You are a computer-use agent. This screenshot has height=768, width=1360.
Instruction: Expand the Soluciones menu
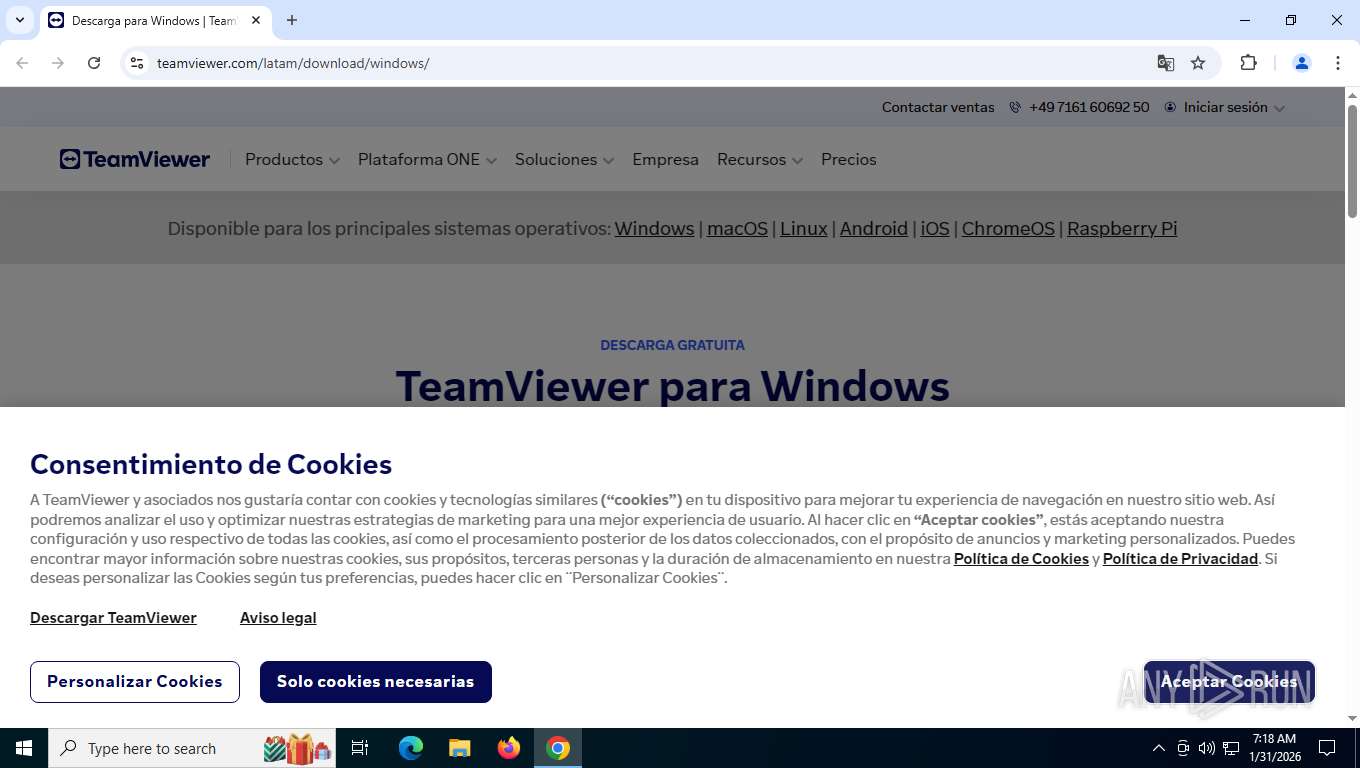pos(564,159)
